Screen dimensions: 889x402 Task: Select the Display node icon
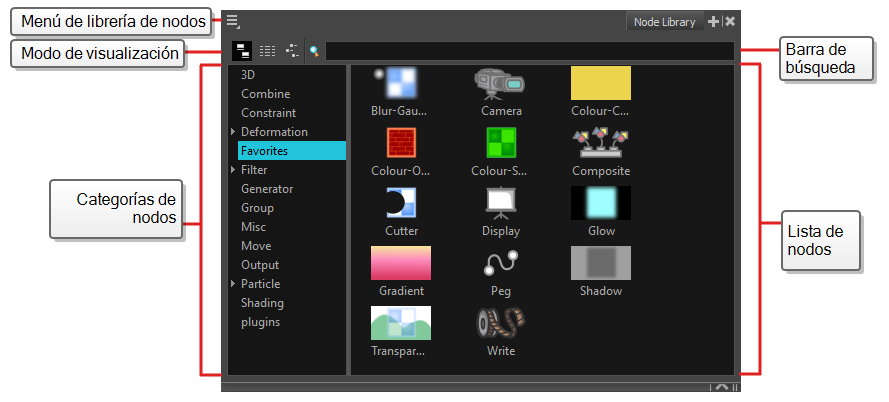click(501, 203)
